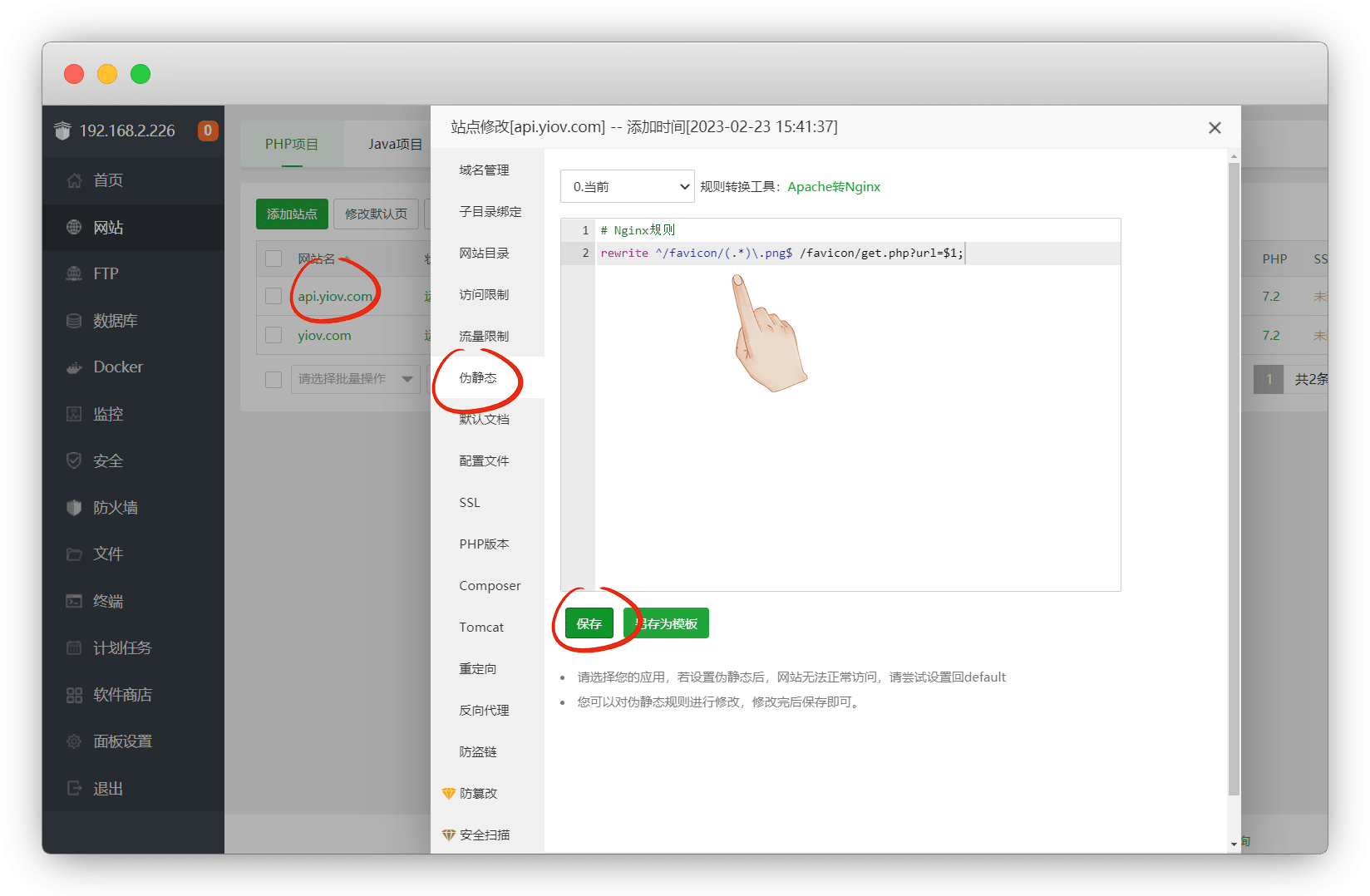Open the FTP sidebar icon

tap(74, 274)
